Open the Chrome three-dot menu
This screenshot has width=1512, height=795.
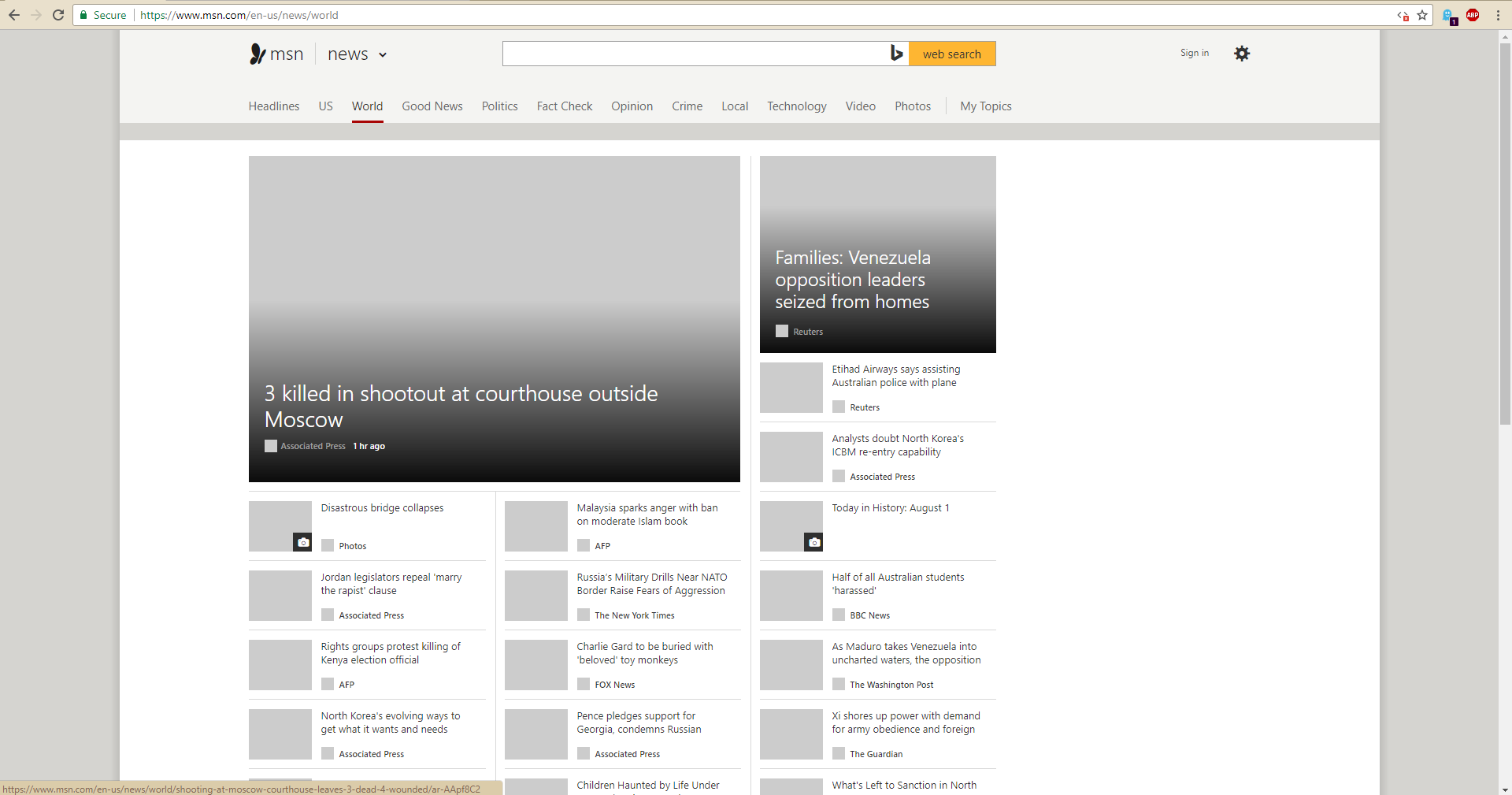1498,15
